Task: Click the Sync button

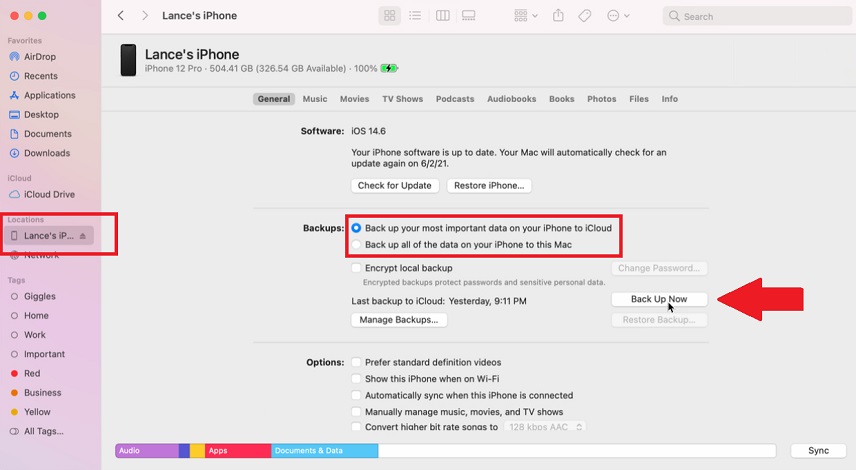Action: 818,450
